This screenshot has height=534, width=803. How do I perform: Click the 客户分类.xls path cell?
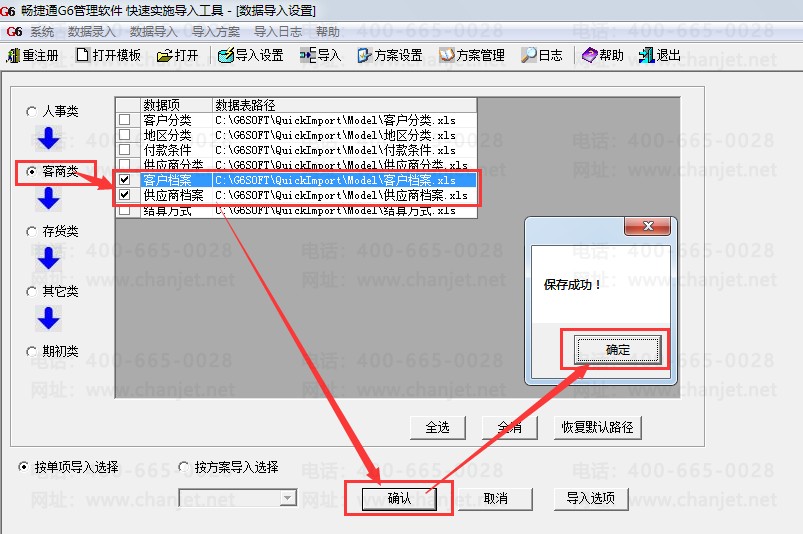coord(344,120)
